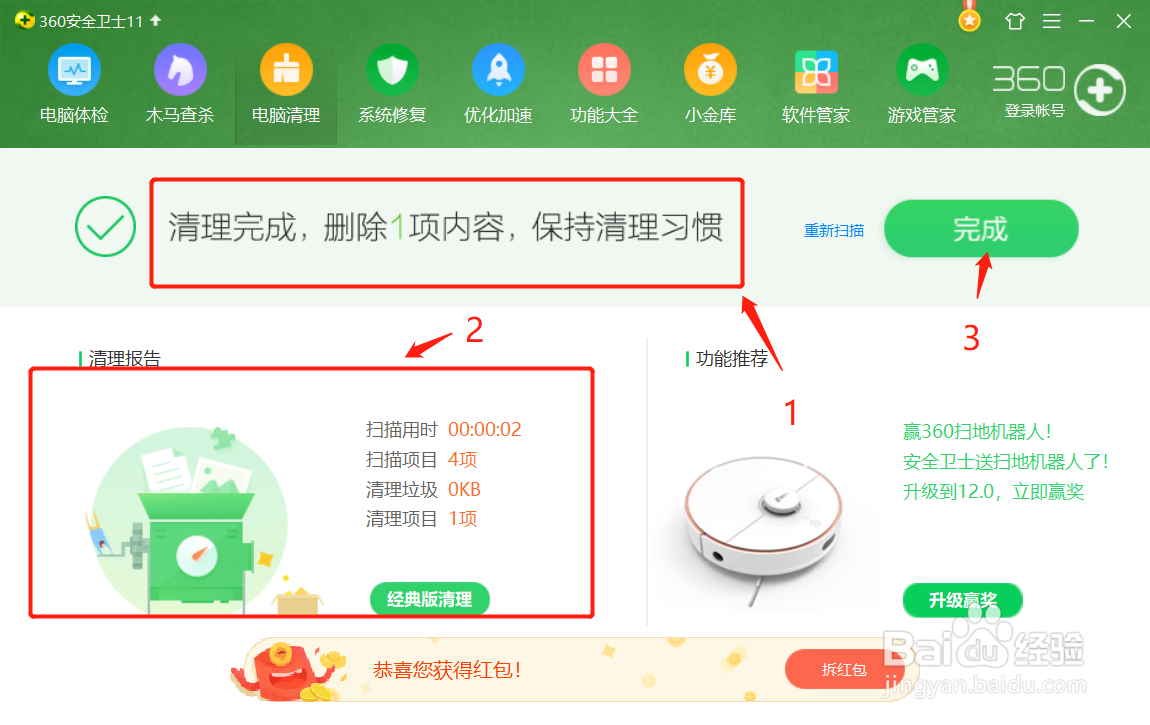Open the 游戏管家 gamepad icon
The image size is (1150, 725).
[922, 70]
